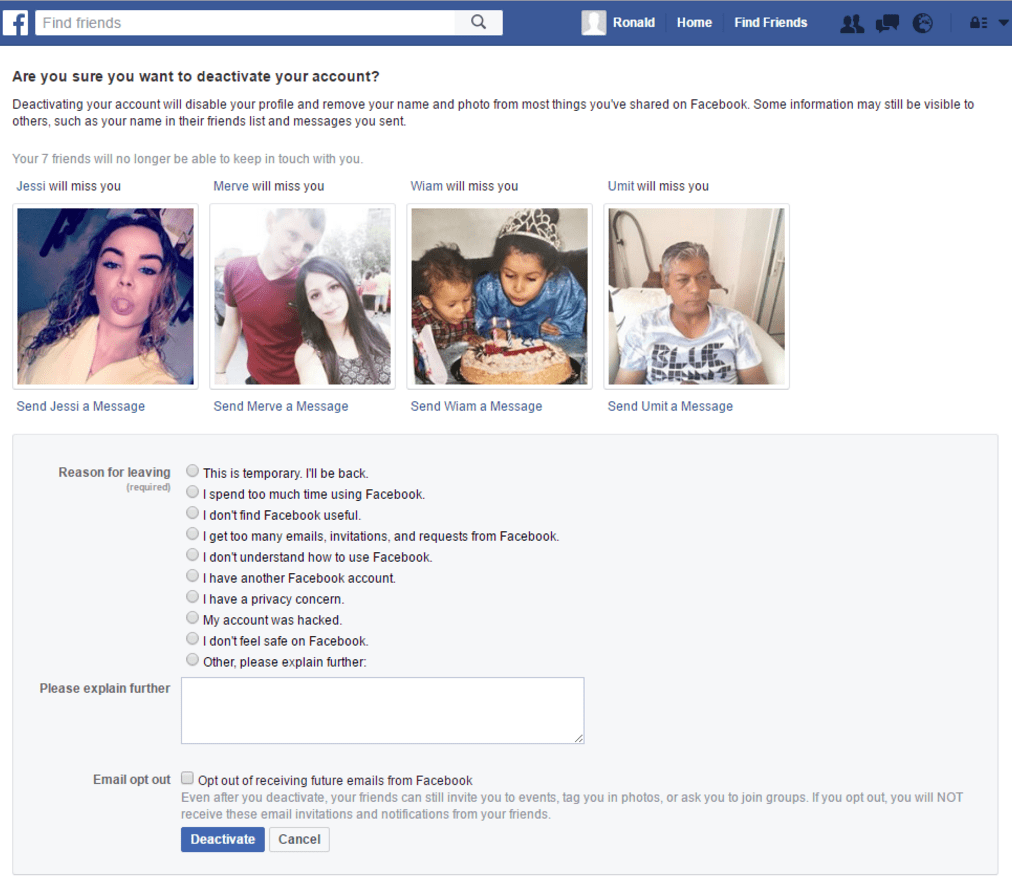This screenshot has width=1012, height=888.
Task: Select 'I don't find Facebook useful'
Action: click(192, 512)
